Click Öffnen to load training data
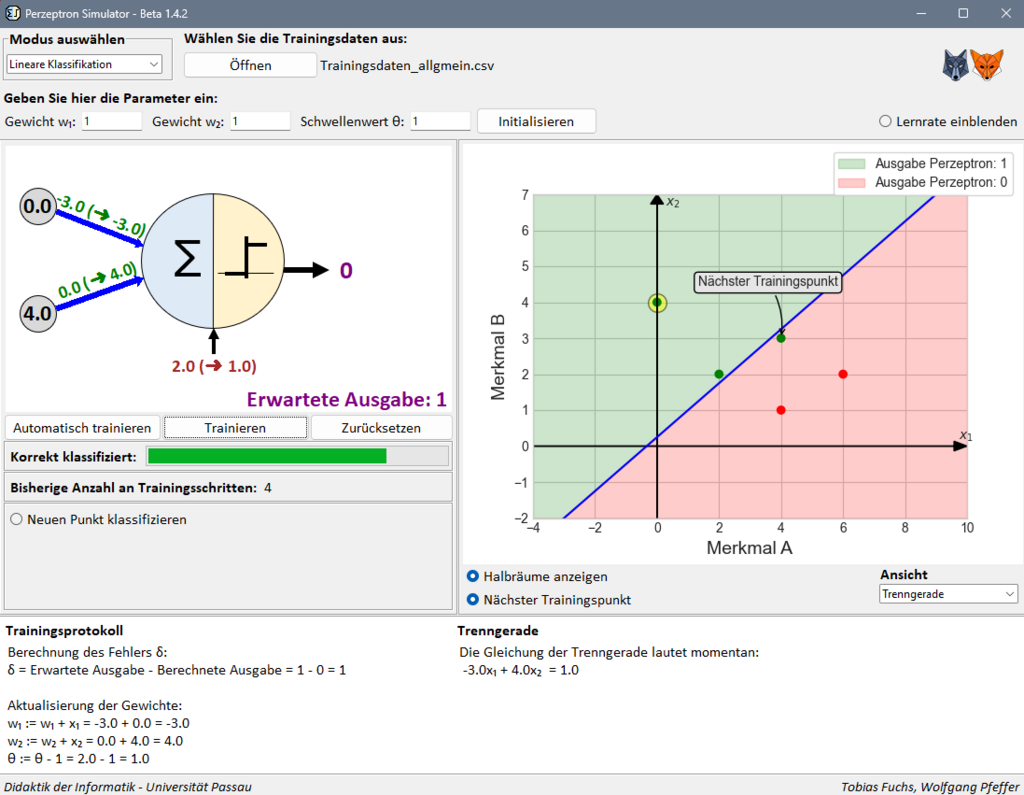The width and height of the screenshot is (1024, 795). point(249,65)
